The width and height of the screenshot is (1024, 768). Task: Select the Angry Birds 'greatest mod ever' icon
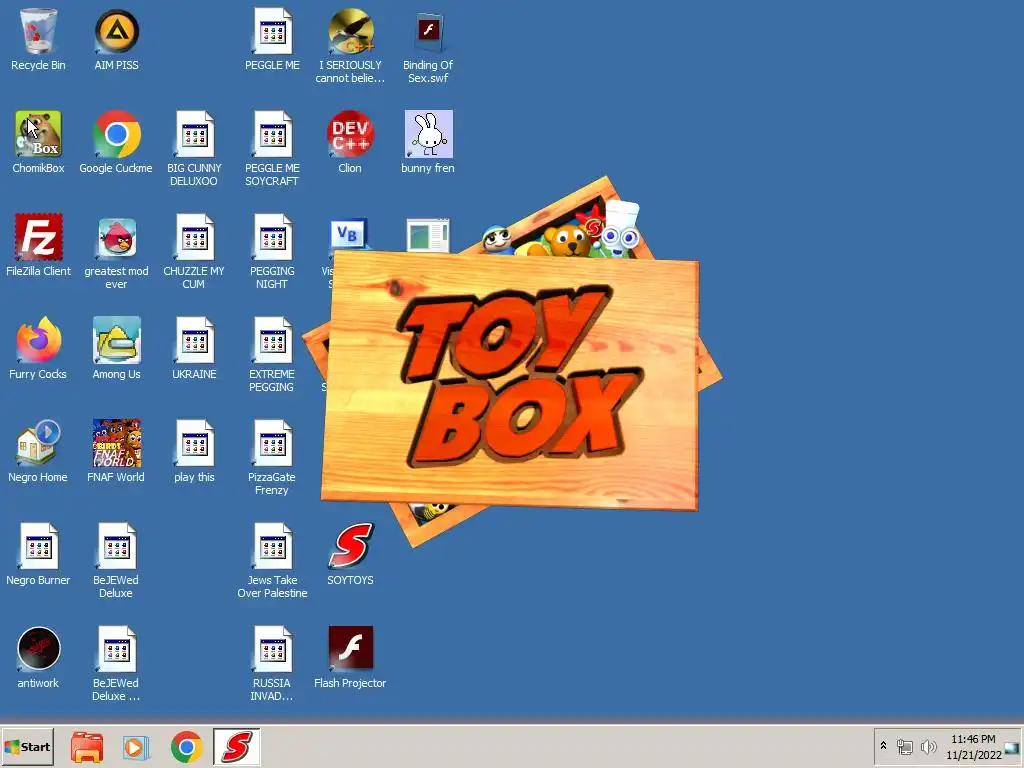click(x=116, y=236)
